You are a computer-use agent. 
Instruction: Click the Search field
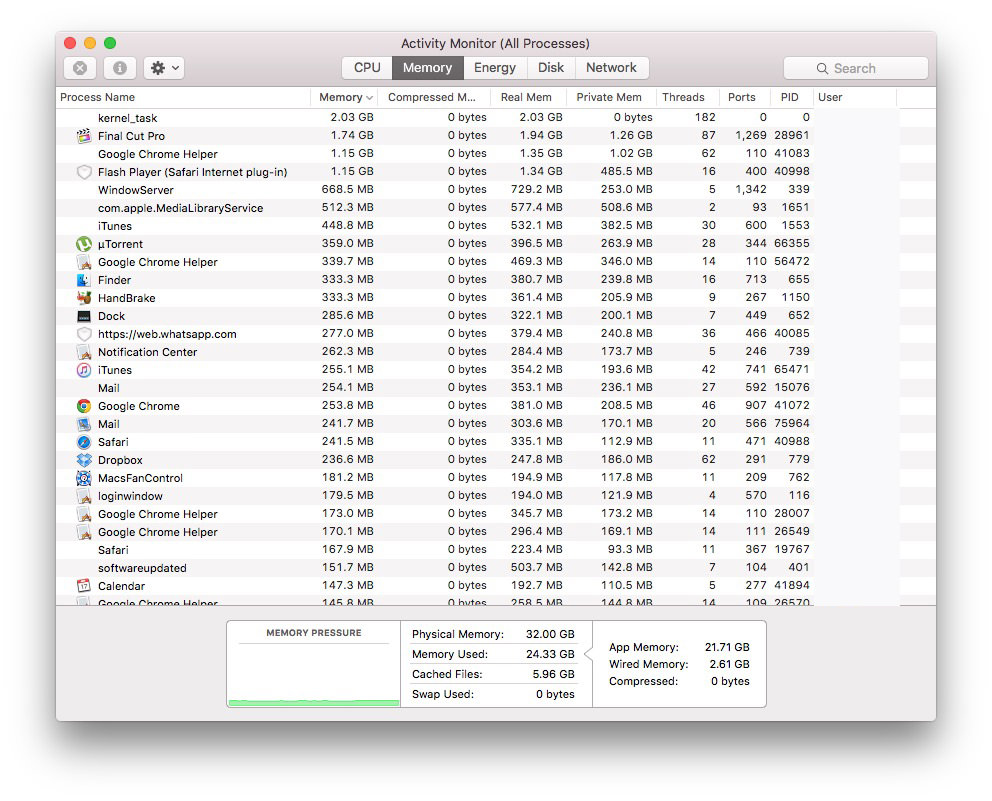coord(855,68)
